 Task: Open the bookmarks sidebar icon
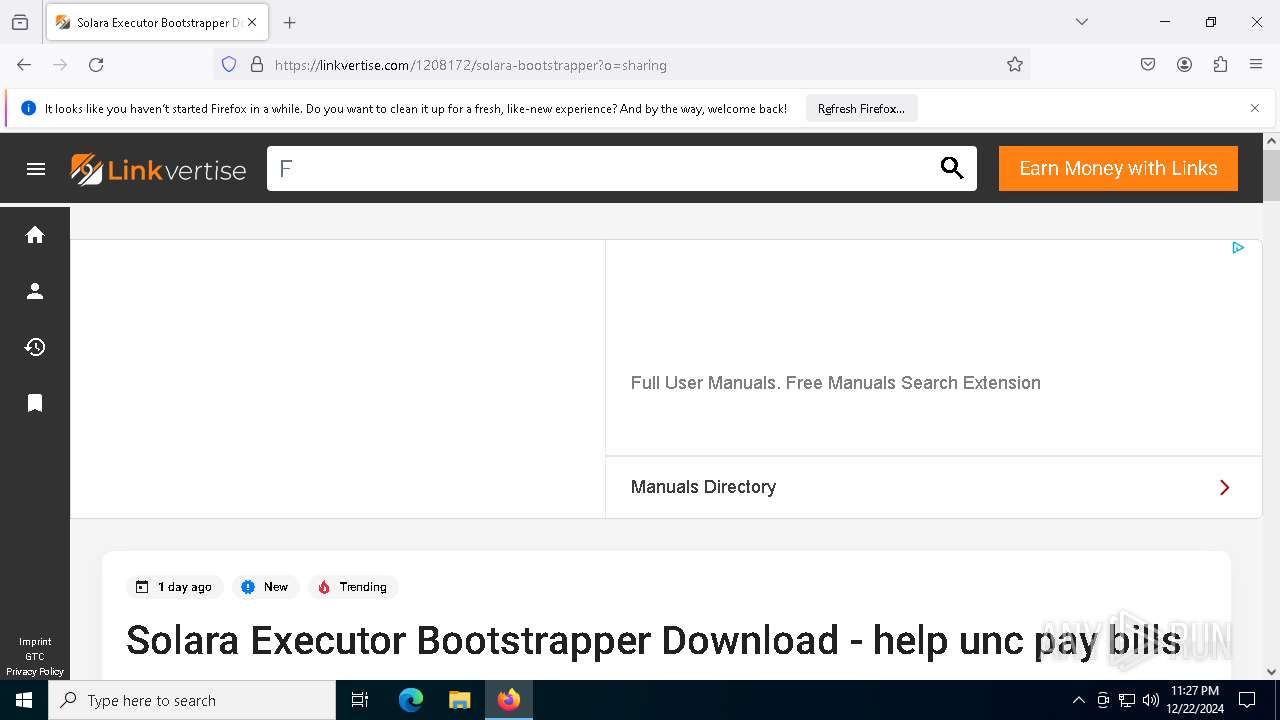35,403
